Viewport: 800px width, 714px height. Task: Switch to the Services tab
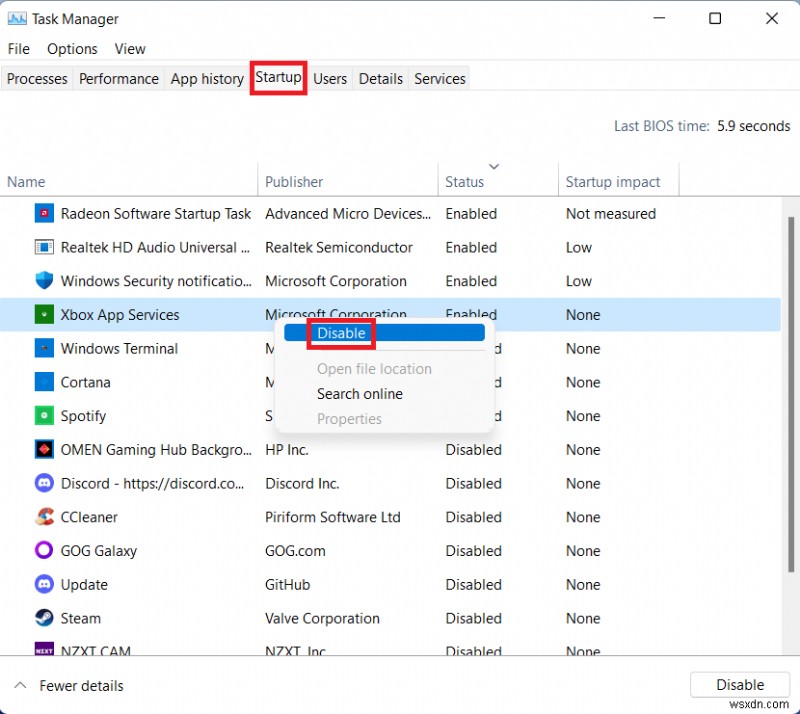(x=439, y=78)
